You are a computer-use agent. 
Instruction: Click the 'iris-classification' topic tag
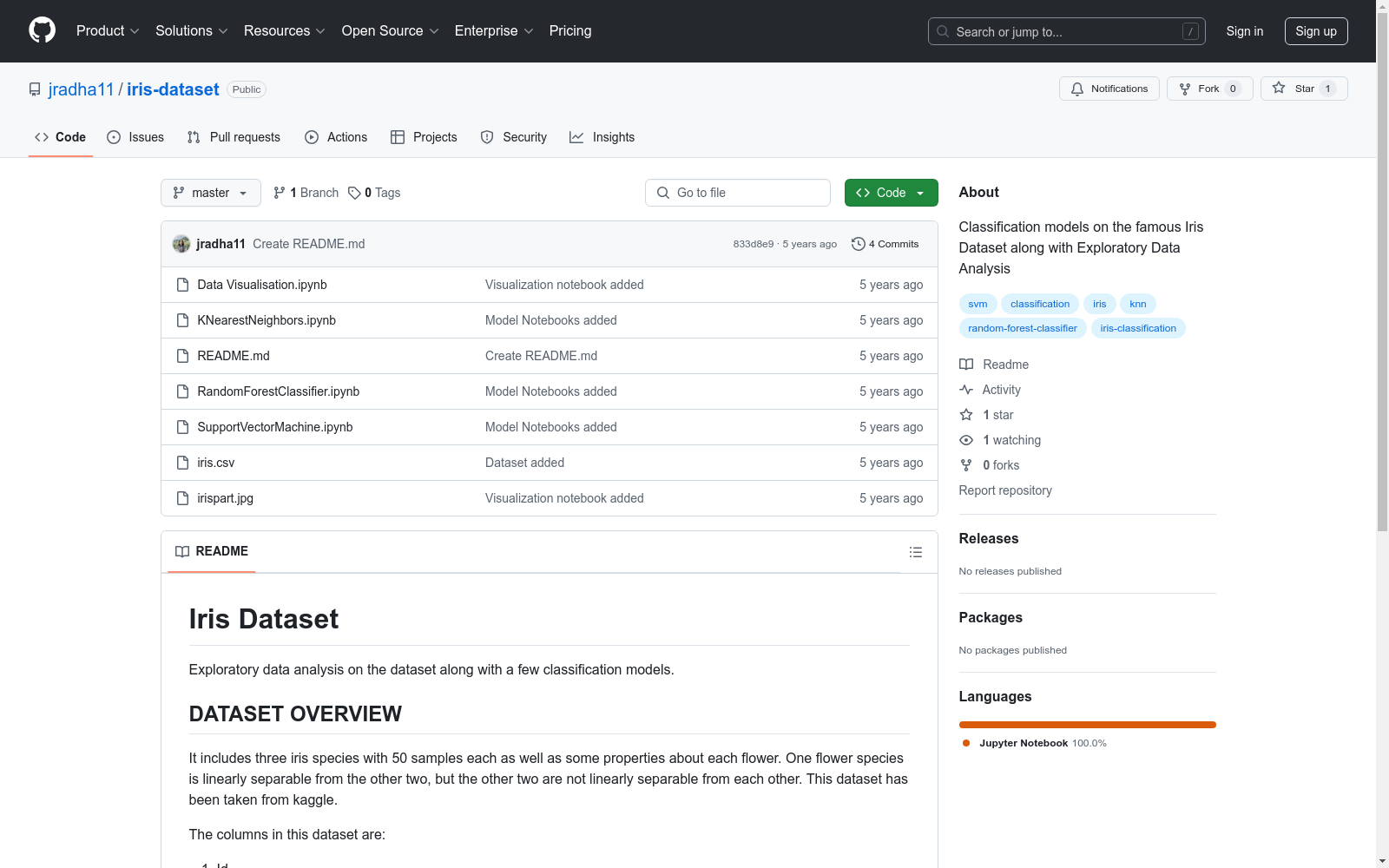(x=1138, y=328)
